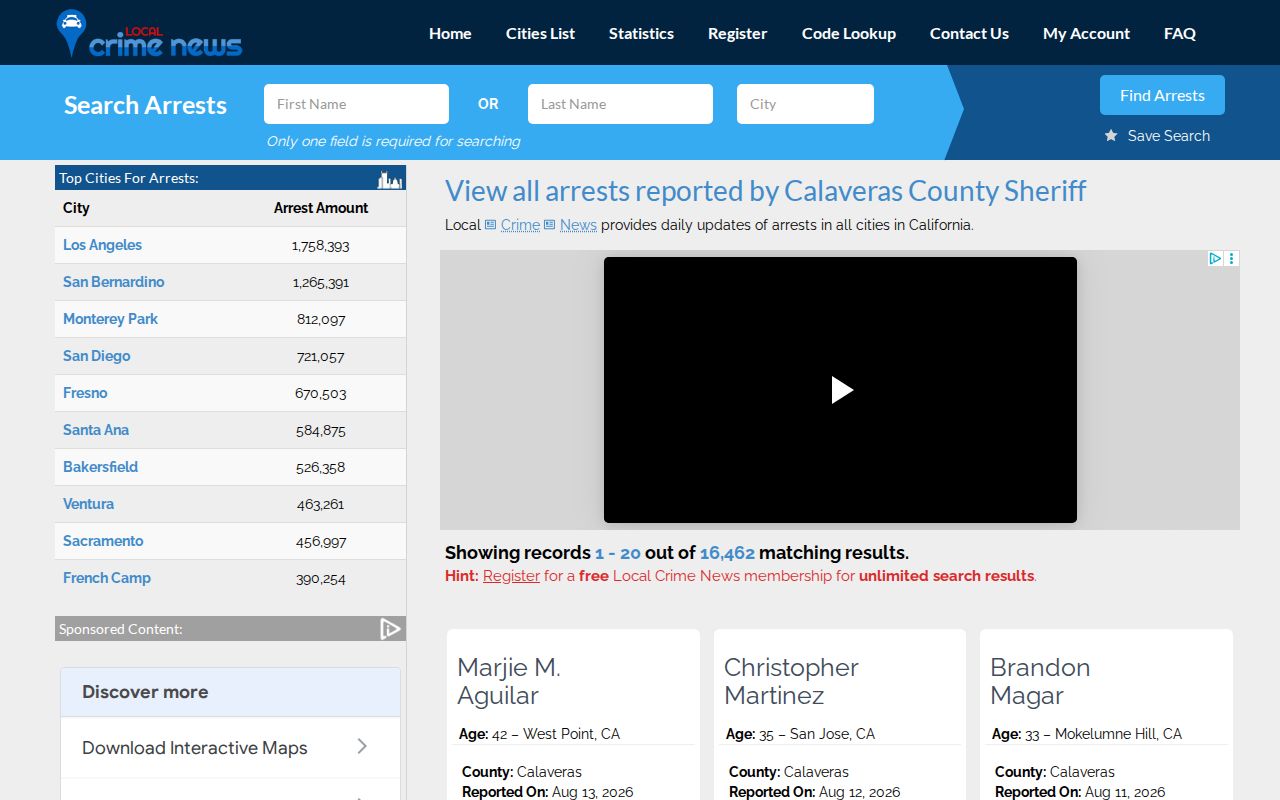Image resolution: width=1280 pixels, height=800 pixels.
Task: Open the Statistics menu item
Action: [641, 33]
